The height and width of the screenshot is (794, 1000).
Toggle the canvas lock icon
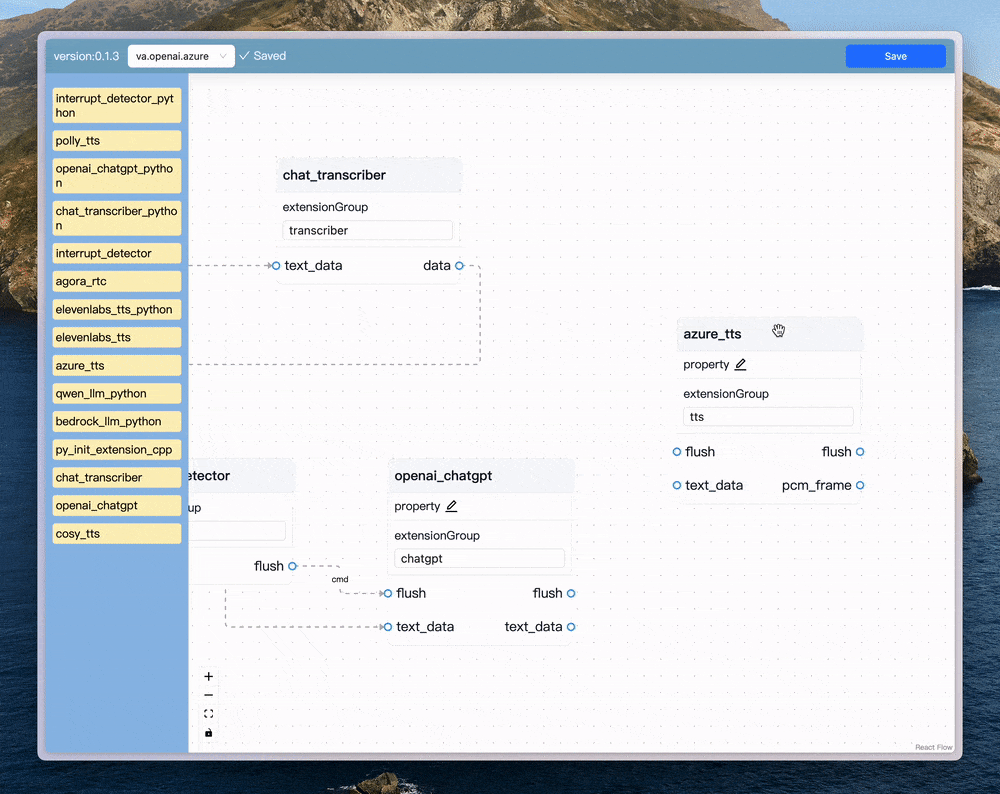[x=209, y=733]
